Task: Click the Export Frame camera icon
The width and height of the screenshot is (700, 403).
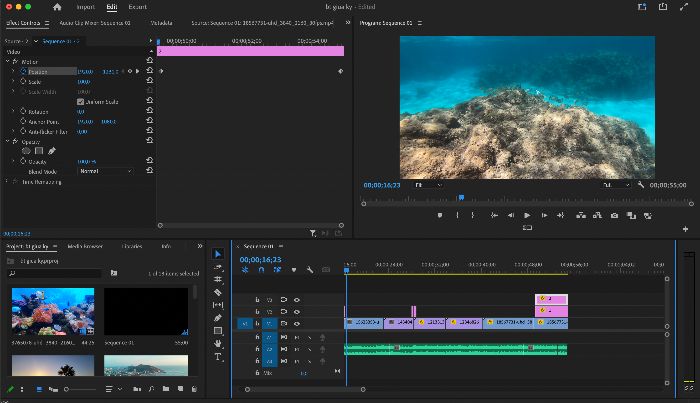Action: [614, 216]
